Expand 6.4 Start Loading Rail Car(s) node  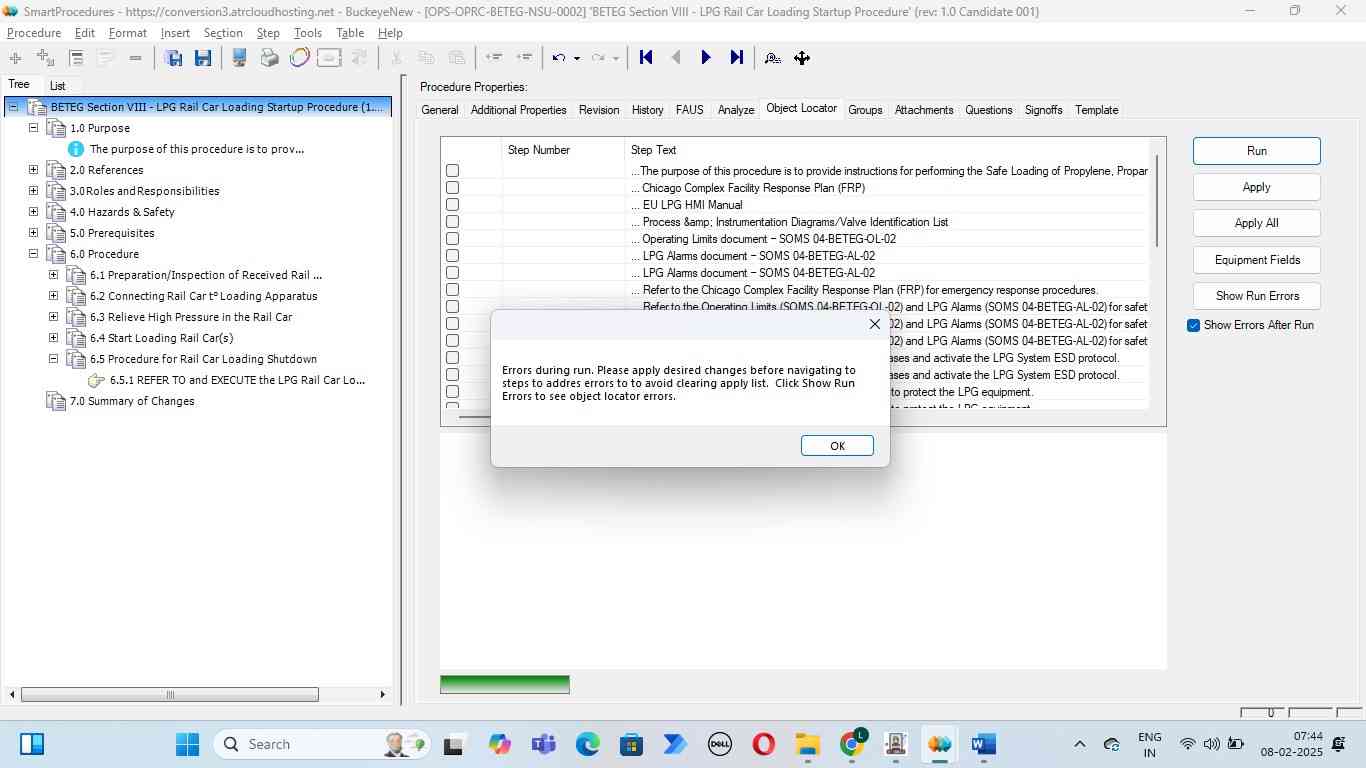(x=53, y=338)
